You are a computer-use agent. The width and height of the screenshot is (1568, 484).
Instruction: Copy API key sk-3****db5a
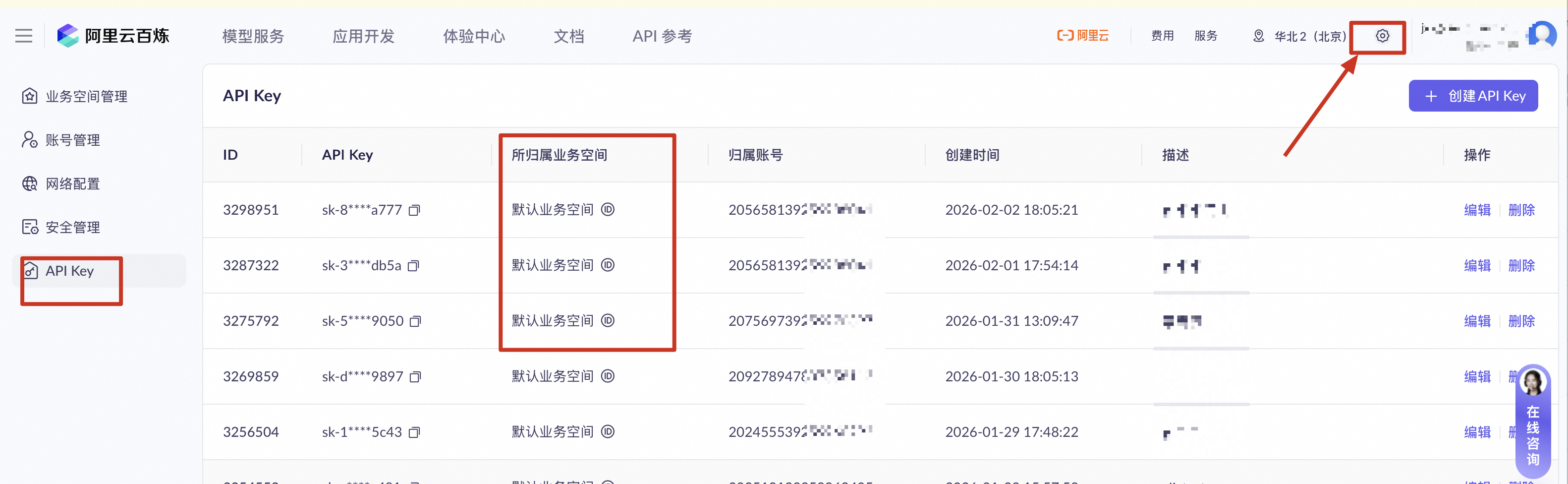[414, 265]
